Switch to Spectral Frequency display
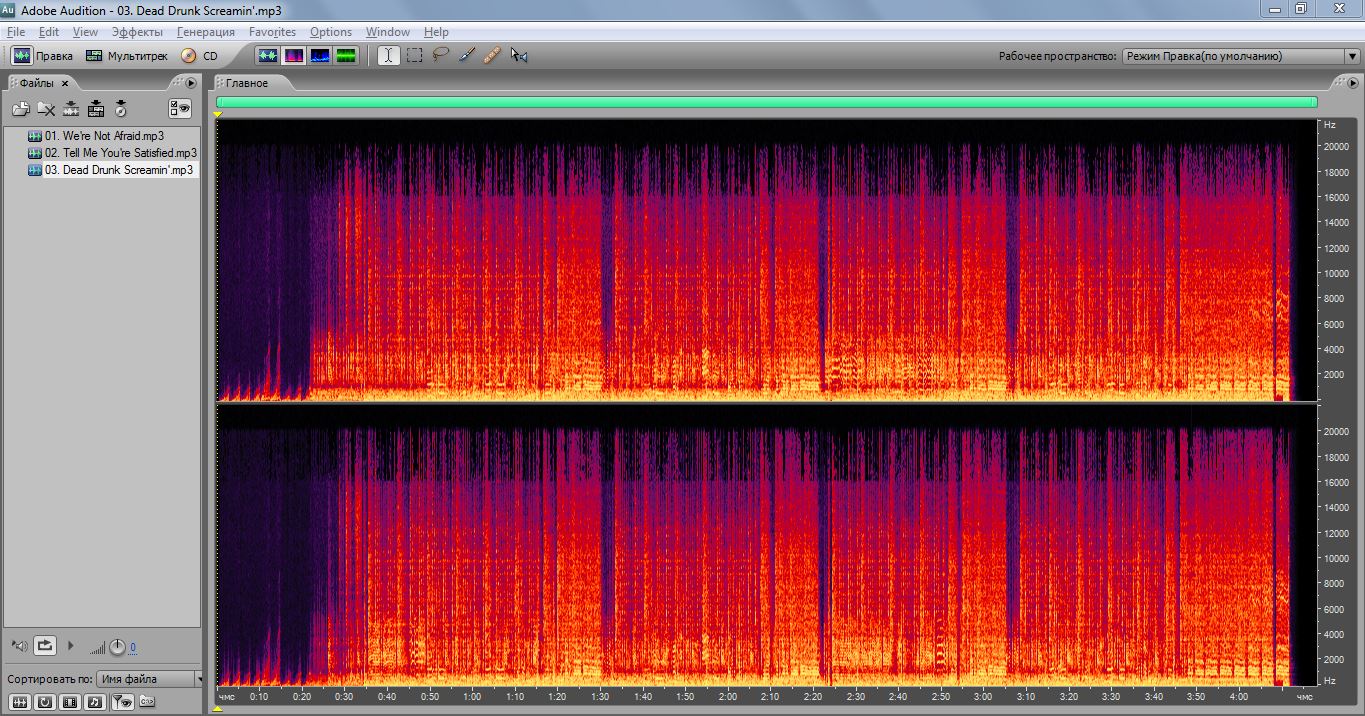The width and height of the screenshot is (1365, 716). 295,56
